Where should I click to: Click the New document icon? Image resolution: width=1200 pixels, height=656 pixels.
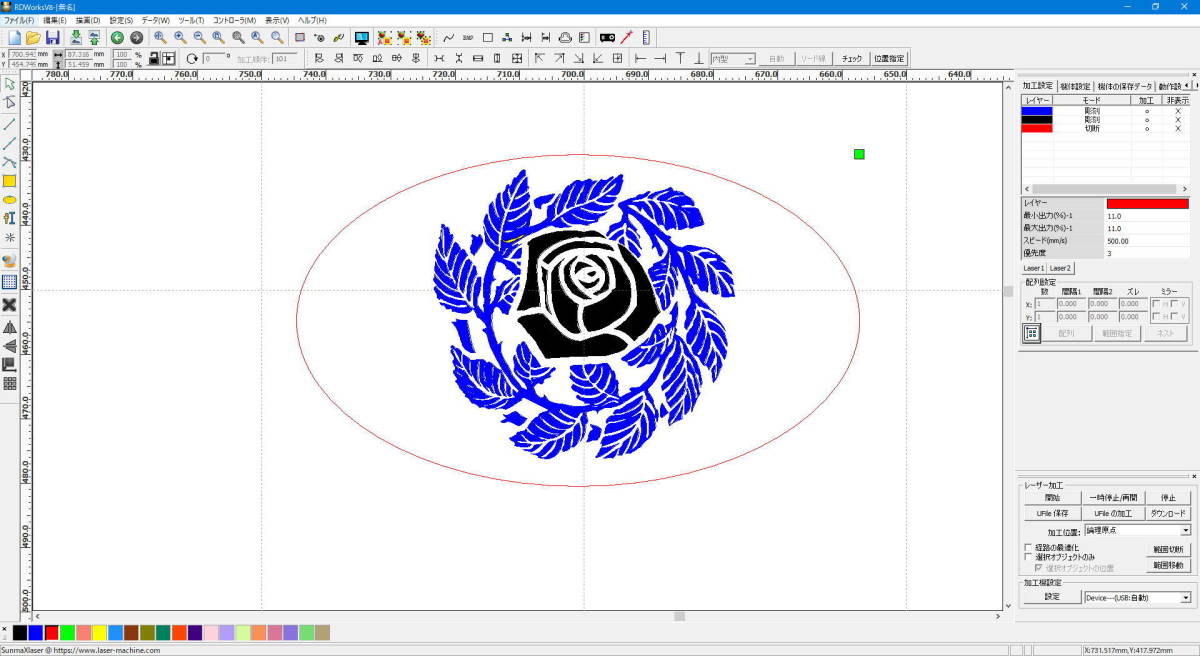click(14, 37)
